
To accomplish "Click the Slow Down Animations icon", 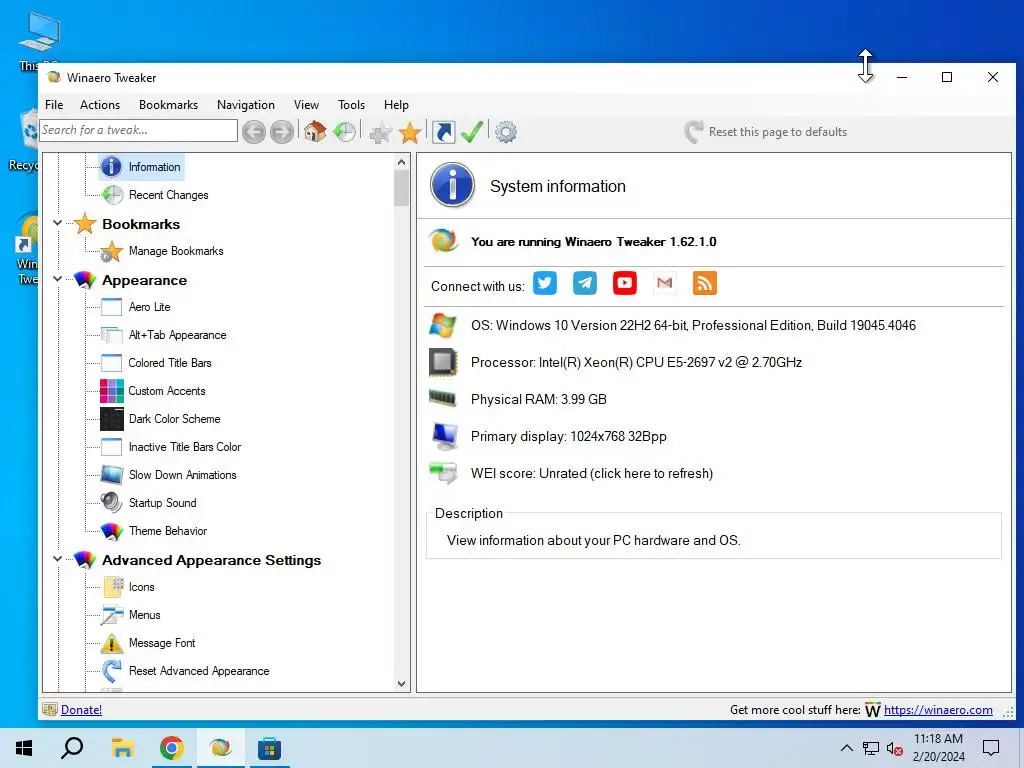I will click(x=112, y=475).
